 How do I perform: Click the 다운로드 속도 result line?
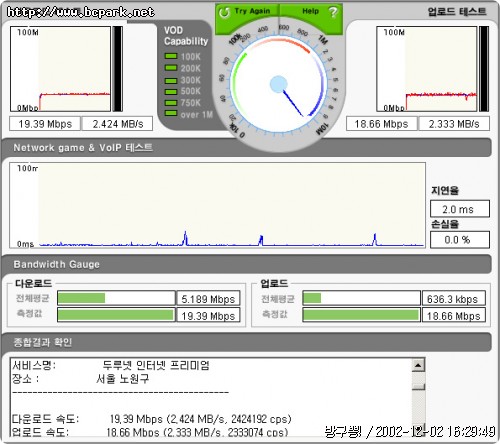coord(152,419)
